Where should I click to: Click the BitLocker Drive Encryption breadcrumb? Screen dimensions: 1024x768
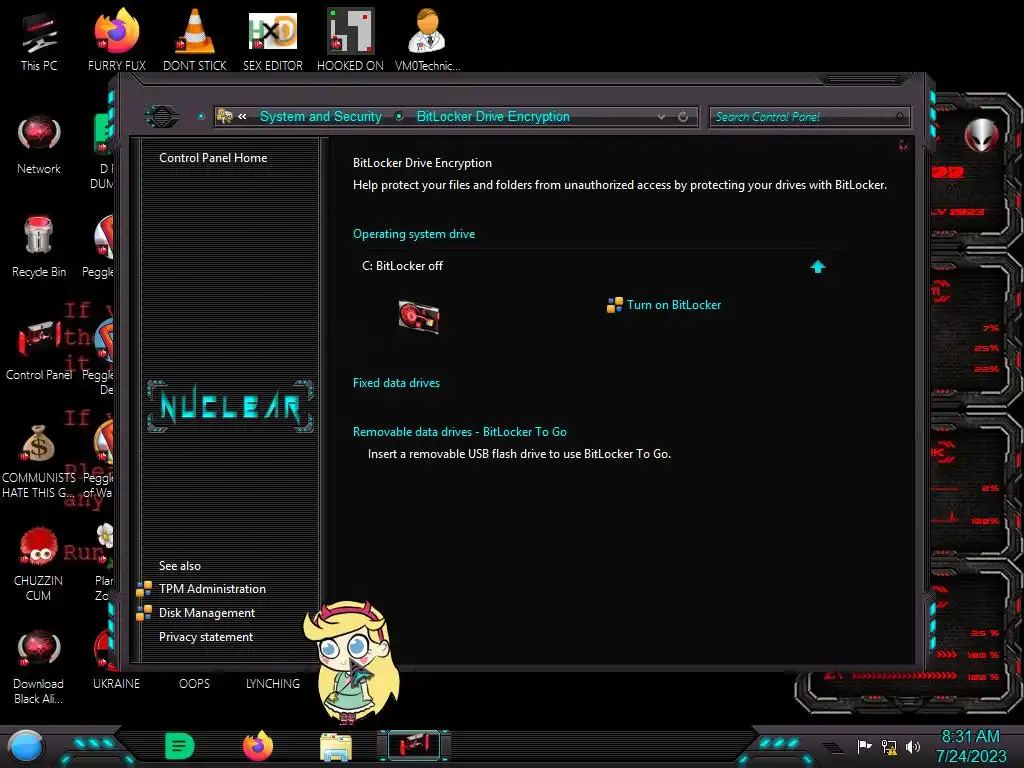pyautogui.click(x=493, y=116)
